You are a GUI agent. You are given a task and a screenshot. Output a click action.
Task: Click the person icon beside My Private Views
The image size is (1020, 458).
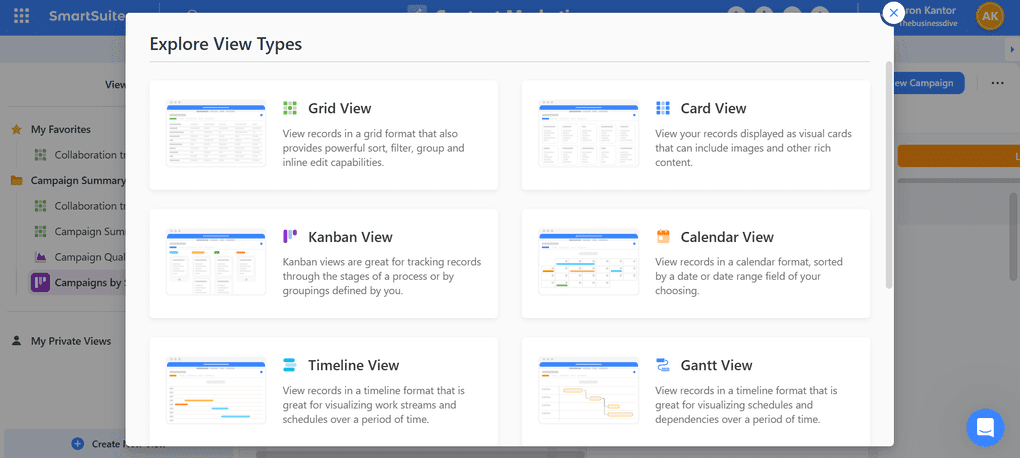coord(17,341)
